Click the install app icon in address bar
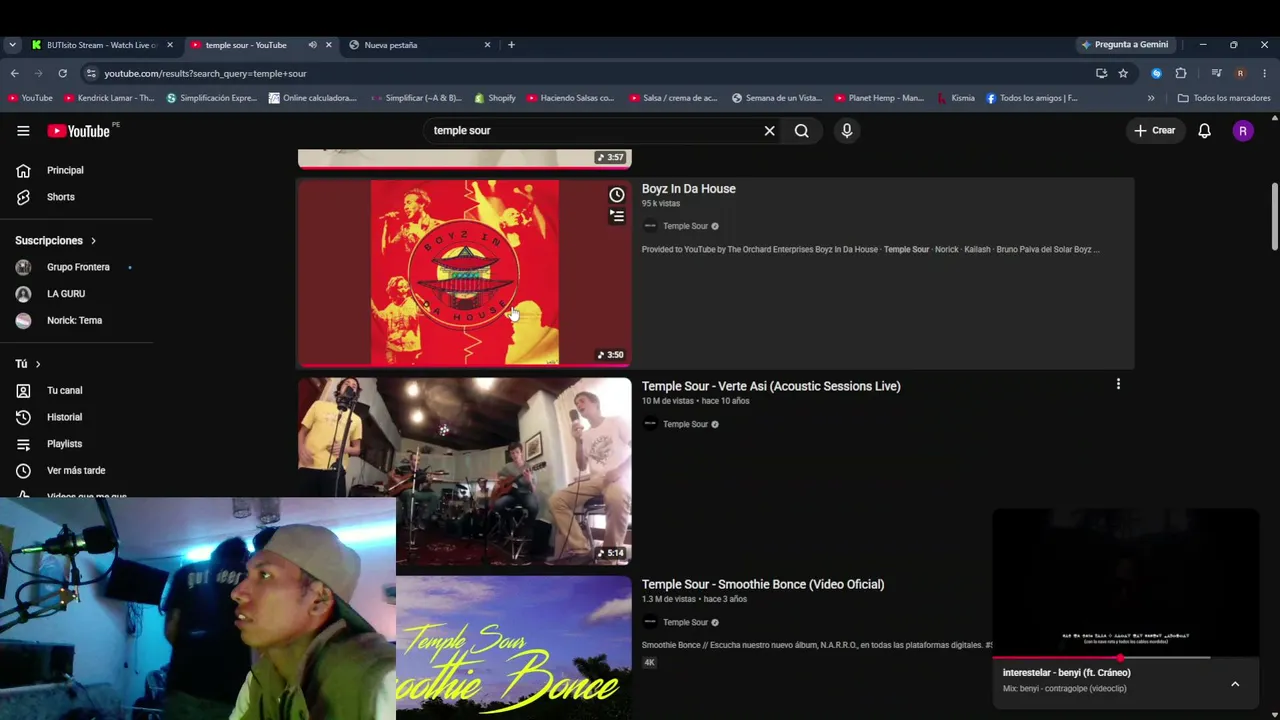This screenshot has width=1280, height=720. pyautogui.click(x=1101, y=73)
